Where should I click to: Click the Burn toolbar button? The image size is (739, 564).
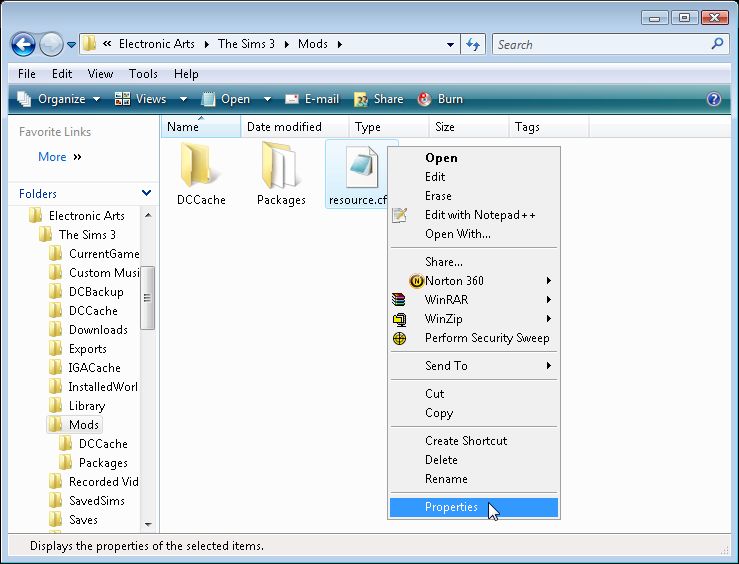pyautogui.click(x=440, y=99)
